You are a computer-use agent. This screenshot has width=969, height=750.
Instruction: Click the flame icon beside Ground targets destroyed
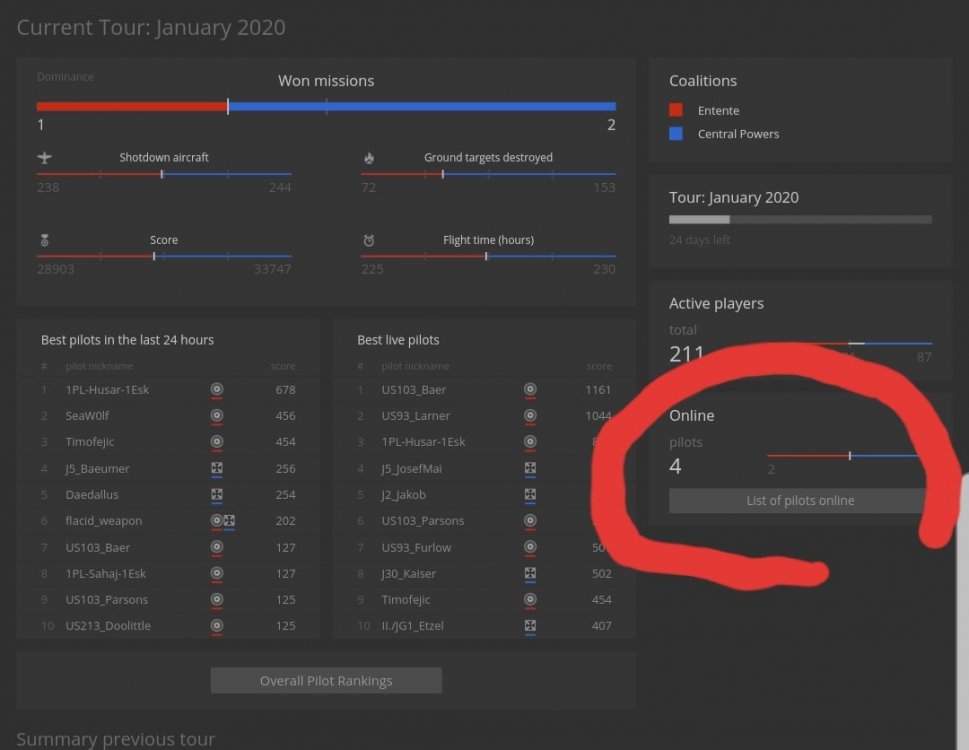[369, 158]
